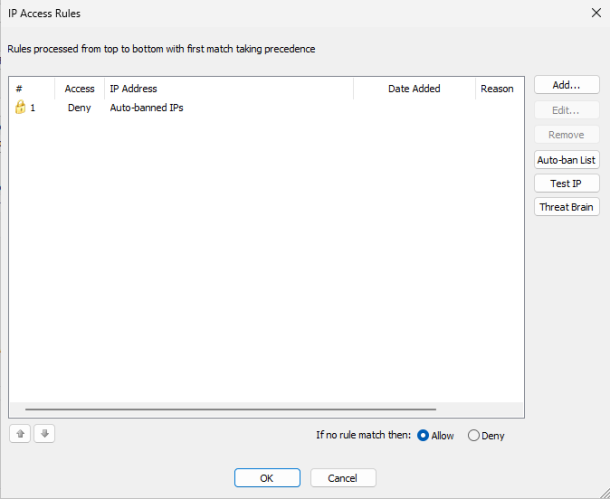The height and width of the screenshot is (499, 610).
Task: Click the horizontal scrollbar under the rules list
Action: (x=230, y=409)
